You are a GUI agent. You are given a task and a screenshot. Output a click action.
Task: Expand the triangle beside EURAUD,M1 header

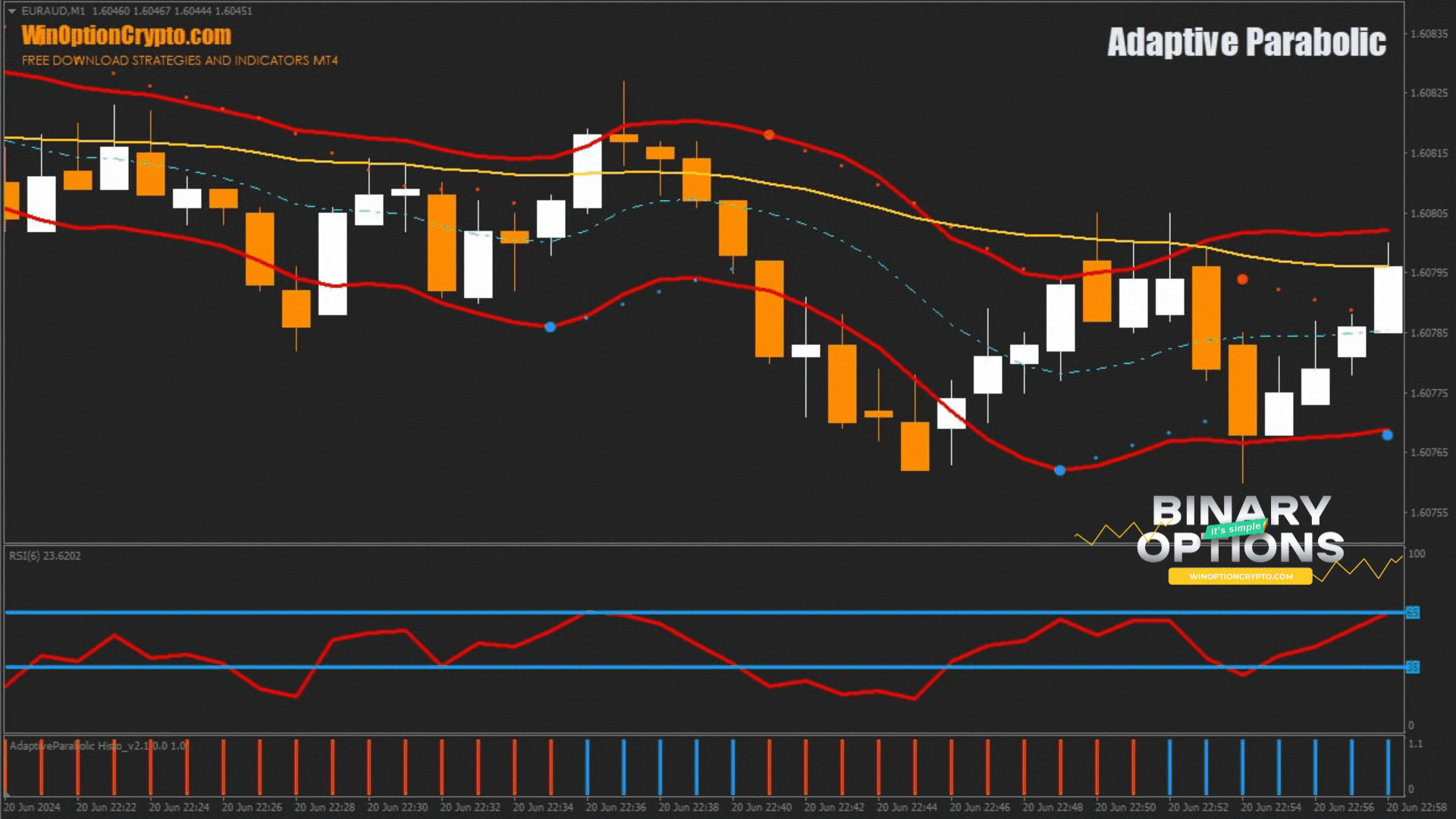[x=12, y=11]
